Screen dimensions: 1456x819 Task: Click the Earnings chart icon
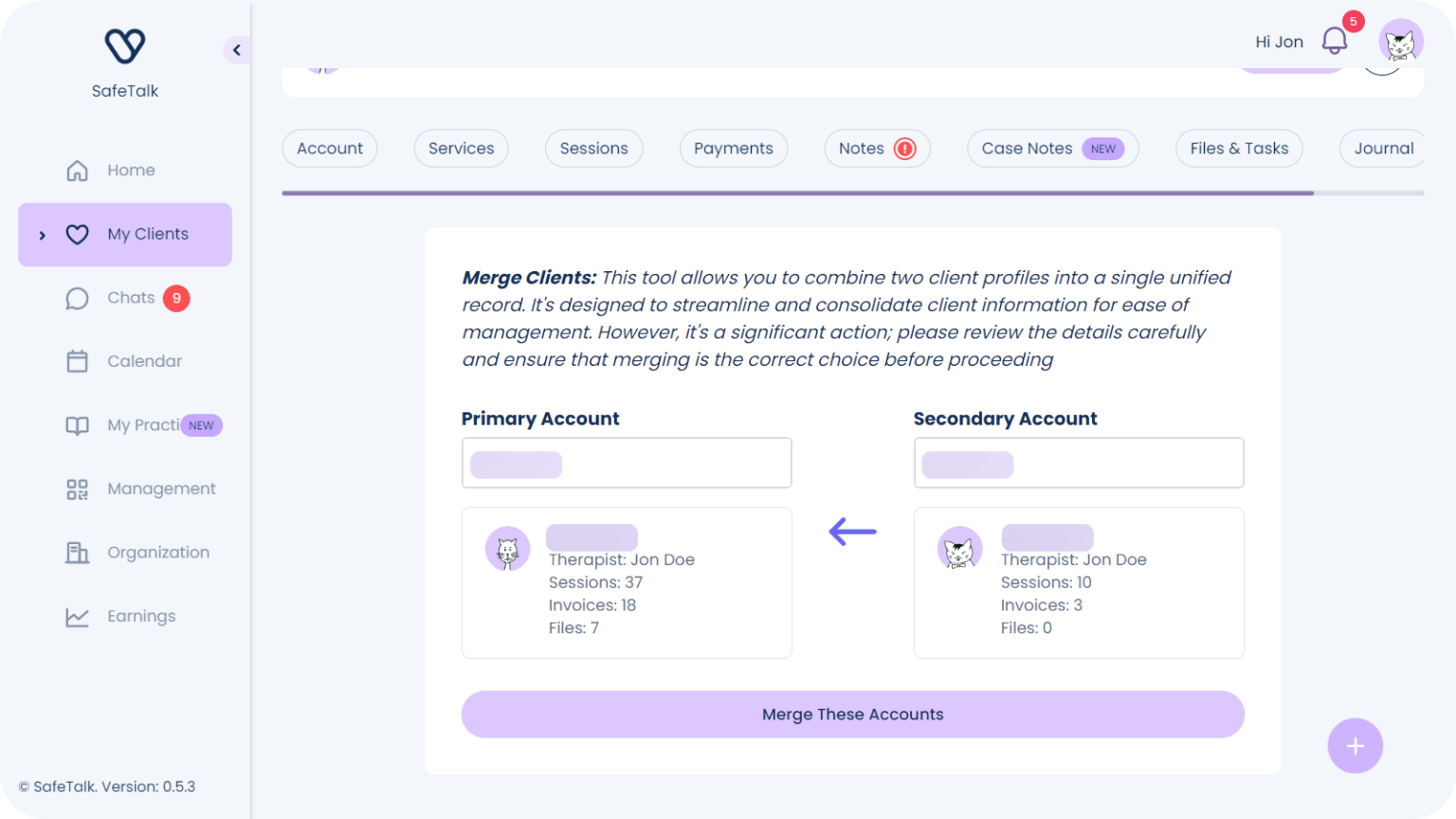click(77, 617)
